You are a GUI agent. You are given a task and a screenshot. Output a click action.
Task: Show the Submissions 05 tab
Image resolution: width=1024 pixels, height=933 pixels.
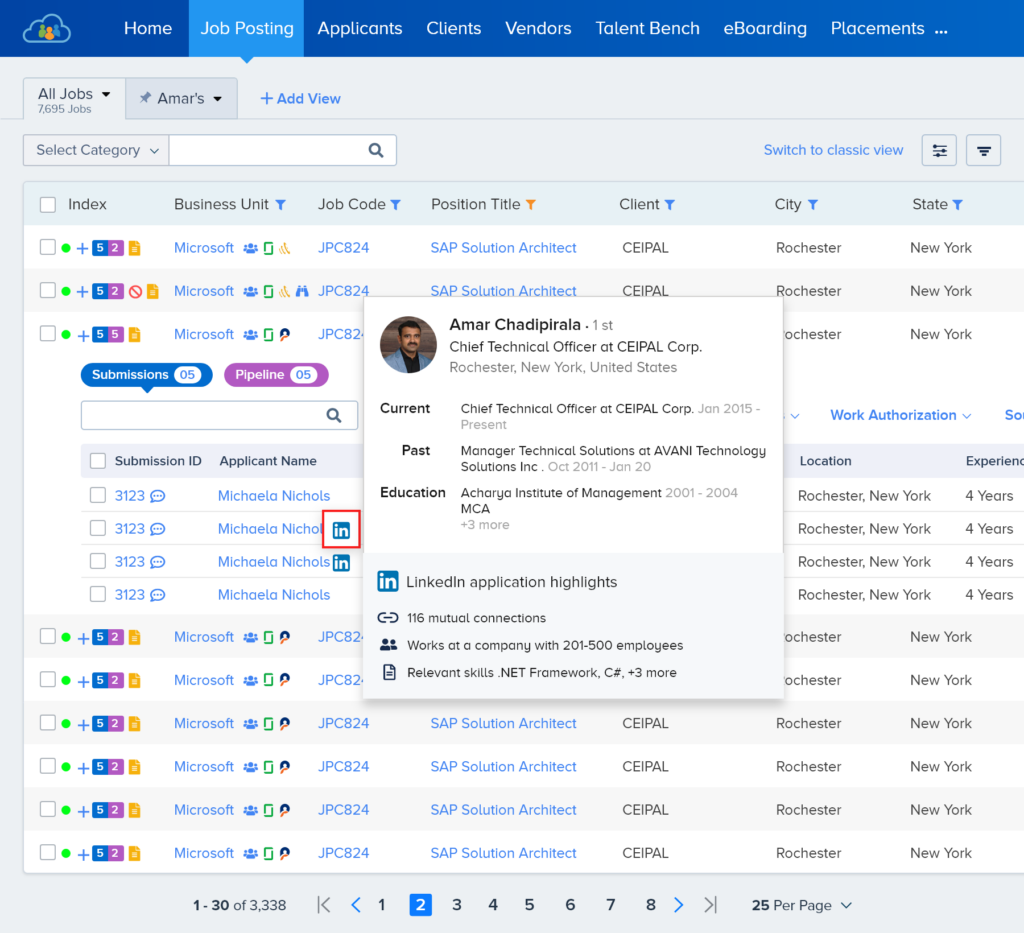[x=146, y=375]
